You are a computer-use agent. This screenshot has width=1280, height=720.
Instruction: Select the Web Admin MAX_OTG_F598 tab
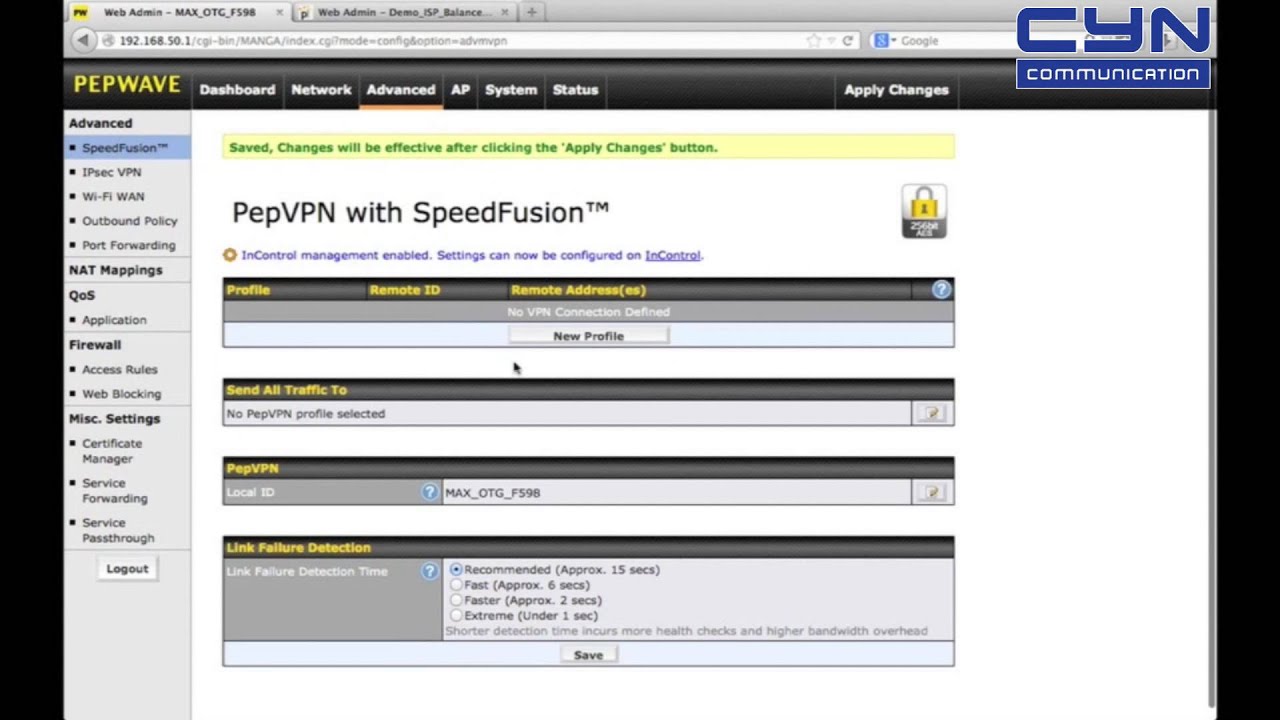(180, 13)
